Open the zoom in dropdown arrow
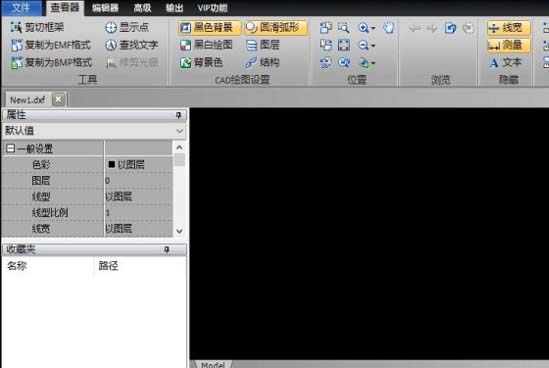Image resolution: width=549 pixels, height=368 pixels. tap(373, 28)
